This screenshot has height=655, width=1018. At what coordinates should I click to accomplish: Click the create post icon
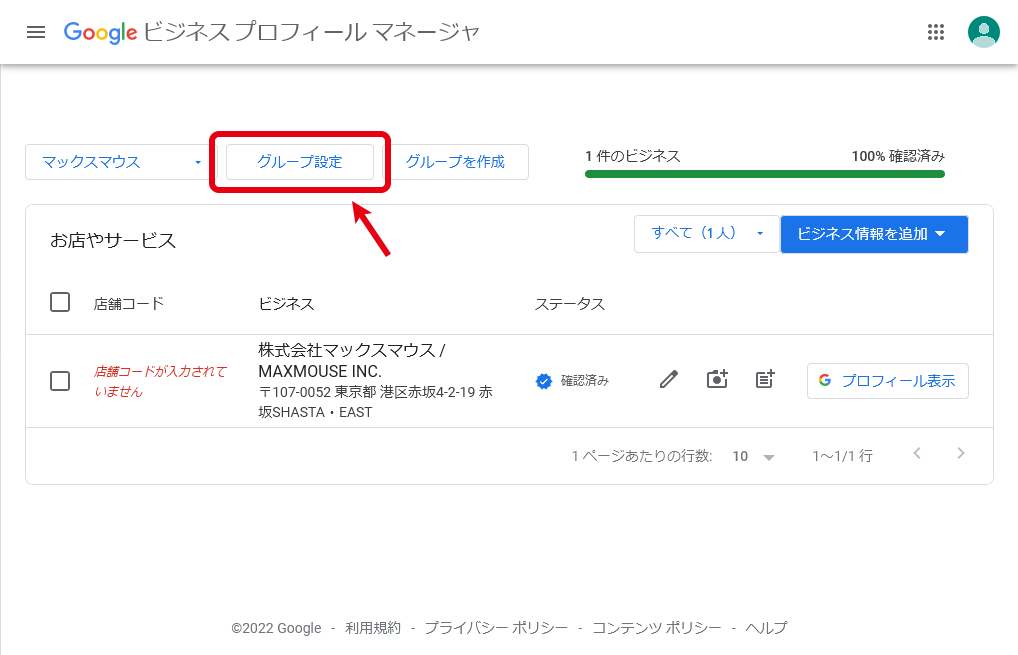[765, 380]
